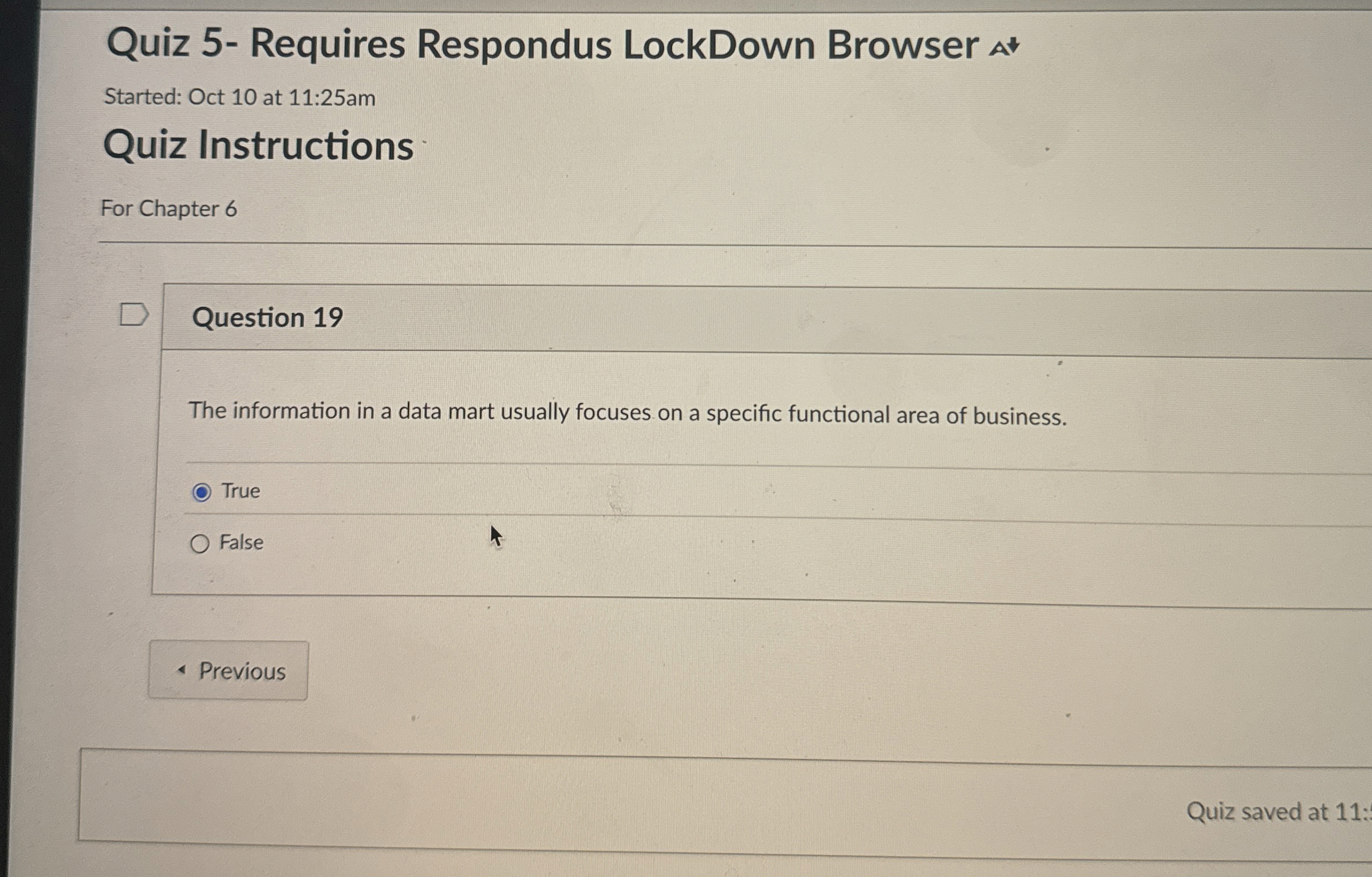Select the True radio button
The image size is (1372, 877).
[201, 491]
